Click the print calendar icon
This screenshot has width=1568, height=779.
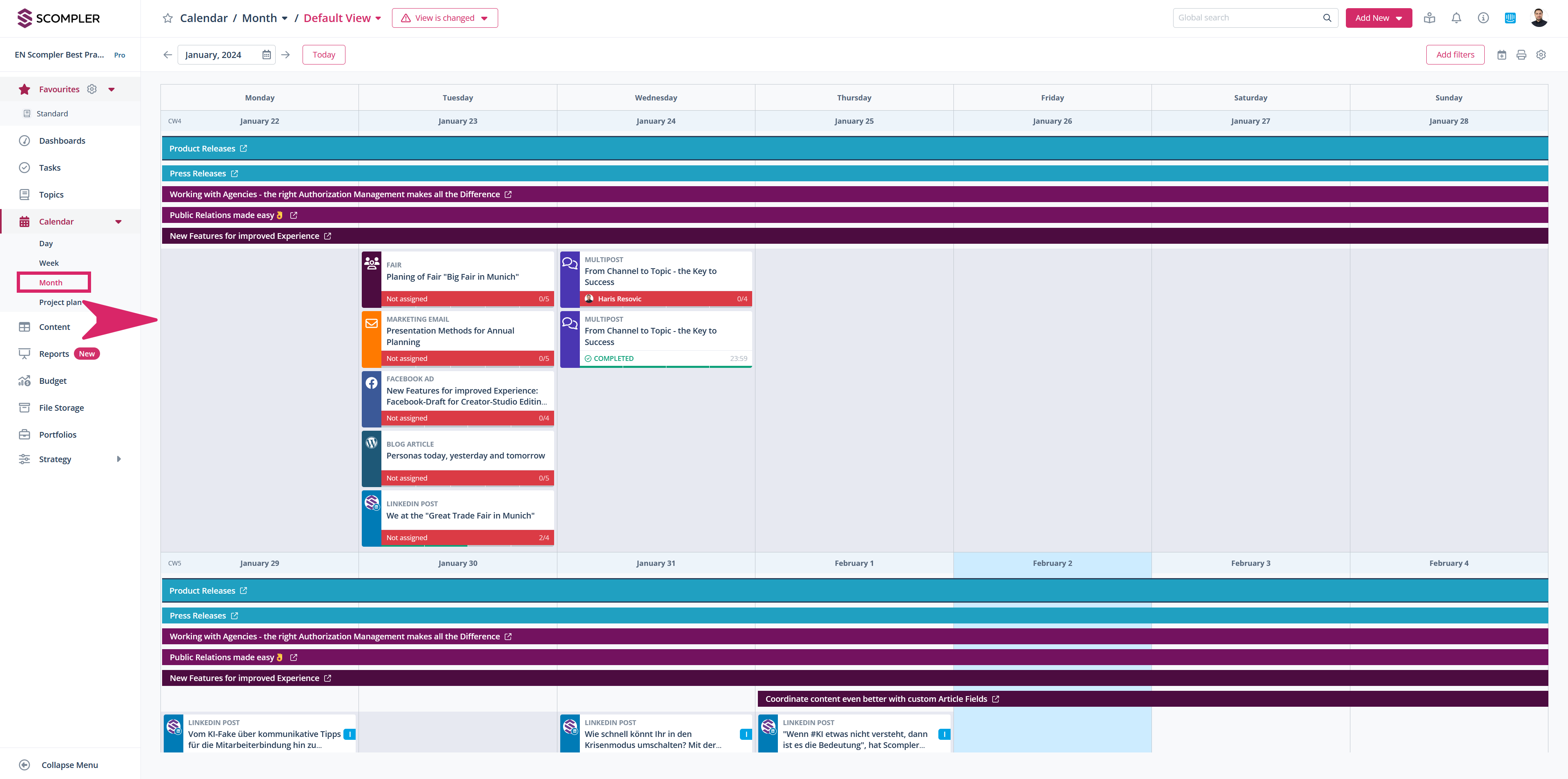tap(1521, 55)
